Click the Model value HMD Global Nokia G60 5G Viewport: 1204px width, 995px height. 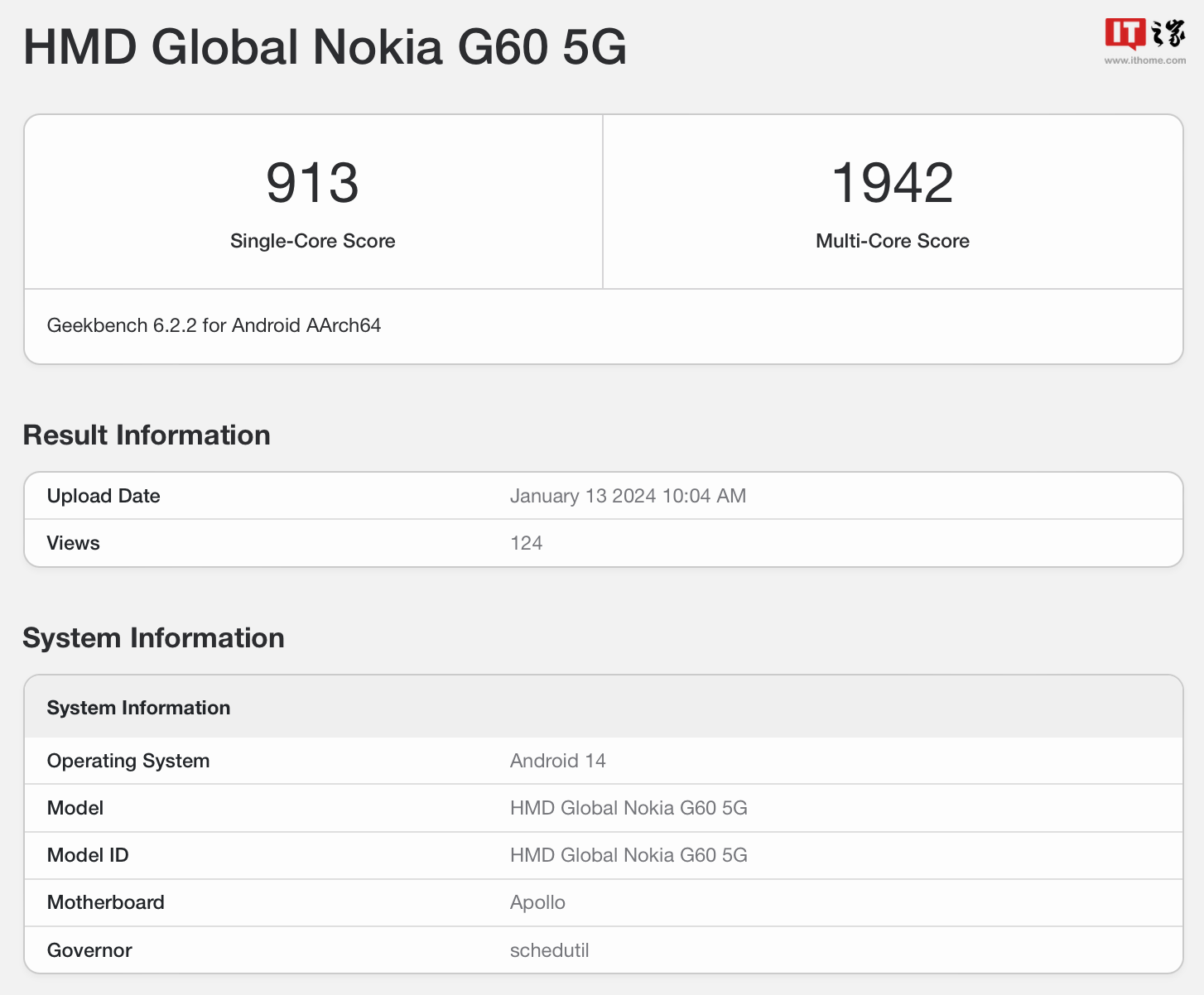click(628, 808)
